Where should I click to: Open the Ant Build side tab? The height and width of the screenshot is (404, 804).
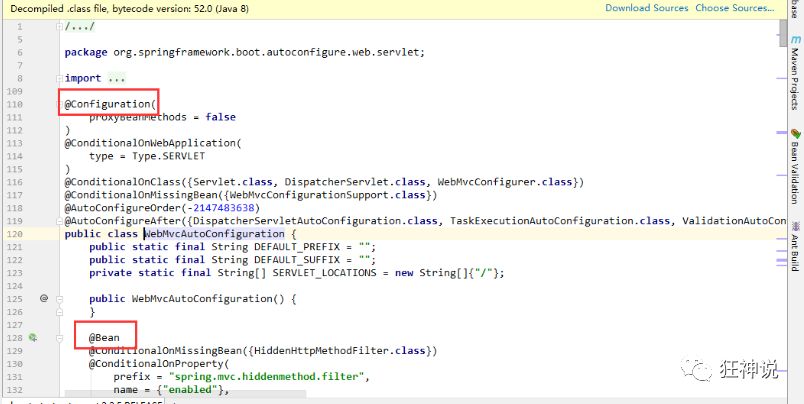pos(796,252)
